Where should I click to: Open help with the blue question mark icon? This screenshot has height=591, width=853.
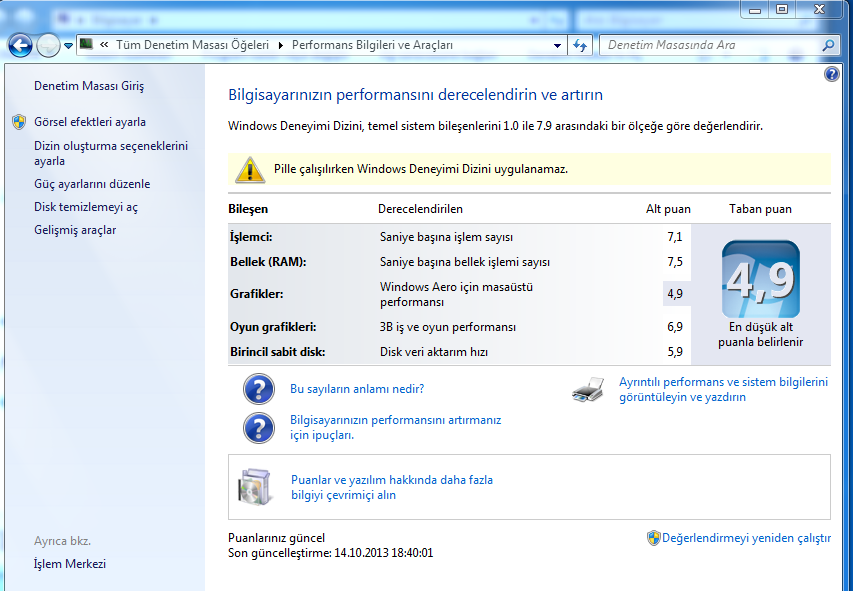831,75
